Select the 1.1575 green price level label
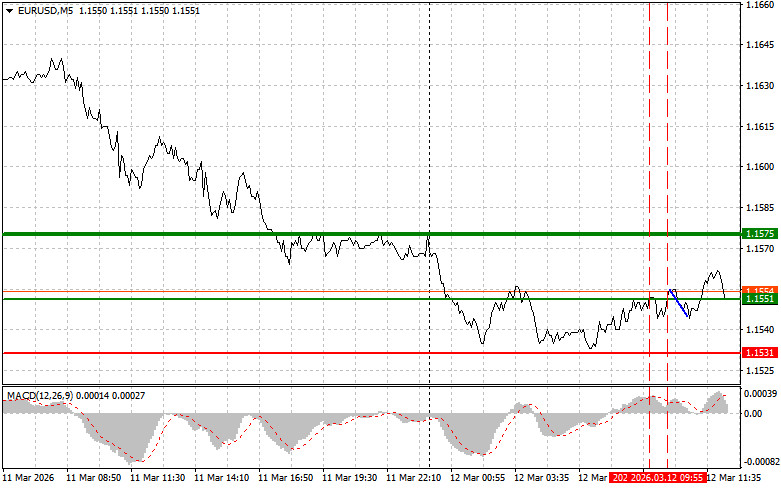The image size is (781, 489). 760,234
